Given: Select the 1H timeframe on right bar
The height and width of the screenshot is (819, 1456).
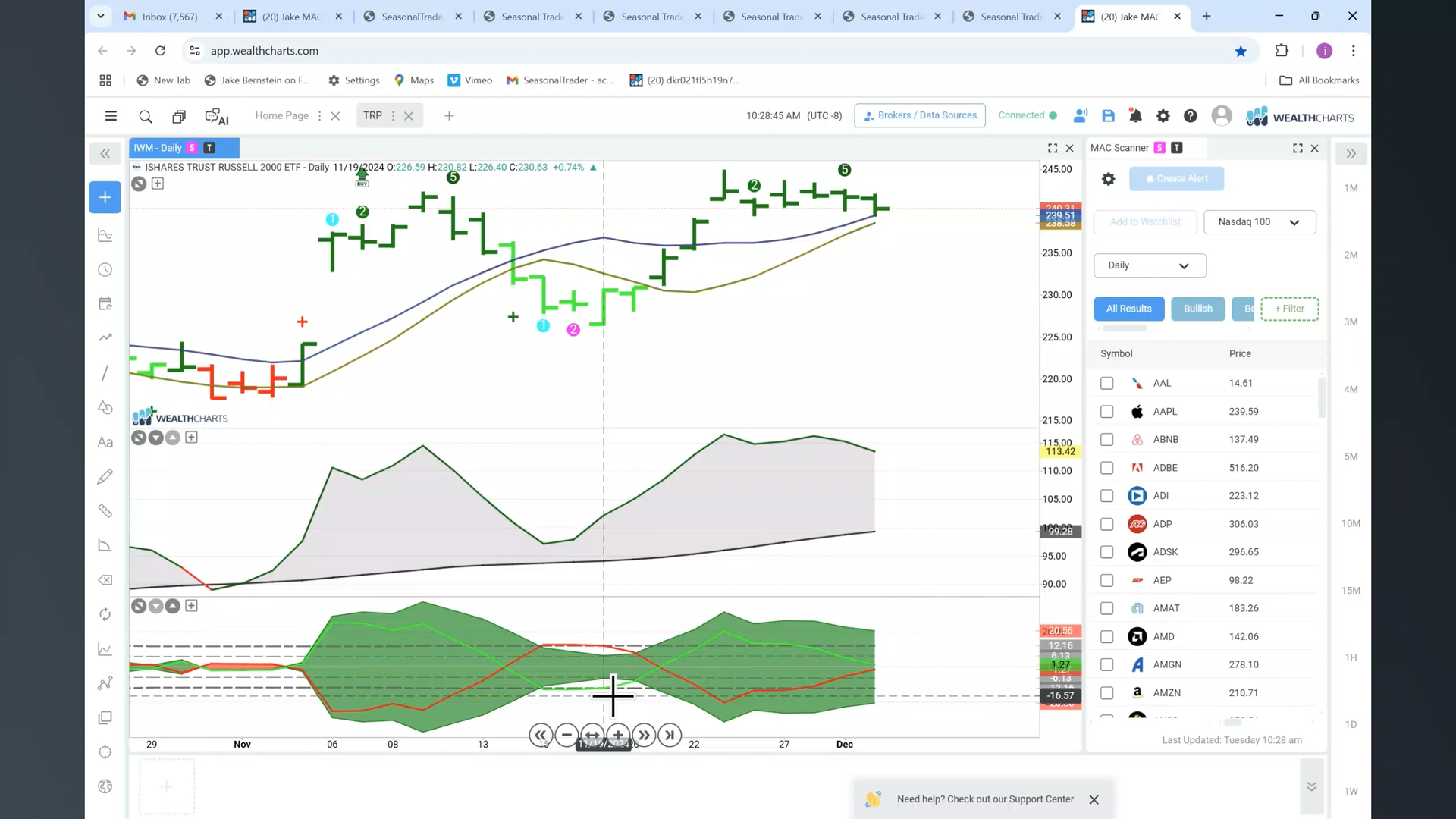Looking at the screenshot, I should click(1351, 657).
